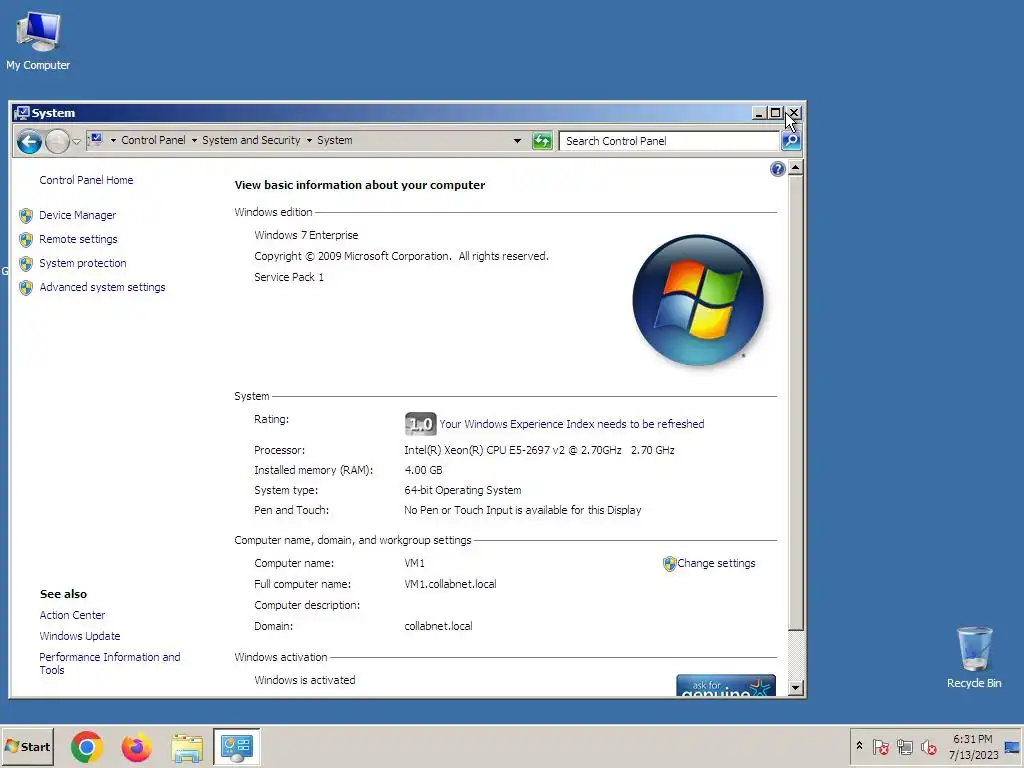Open the recent pages dropdown beside Forward
1024x768 pixels.
(x=76, y=141)
